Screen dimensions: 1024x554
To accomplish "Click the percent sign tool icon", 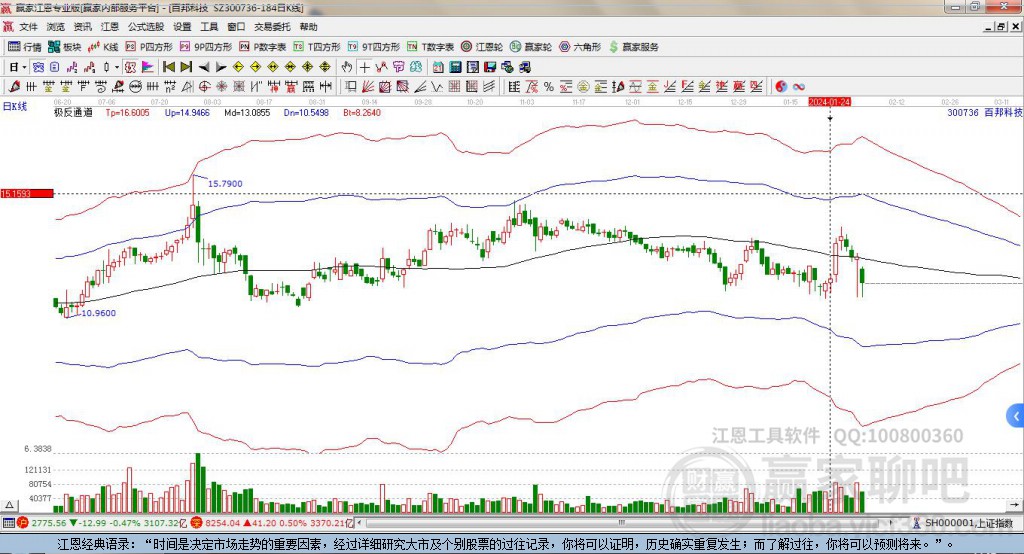I will 549,86.
